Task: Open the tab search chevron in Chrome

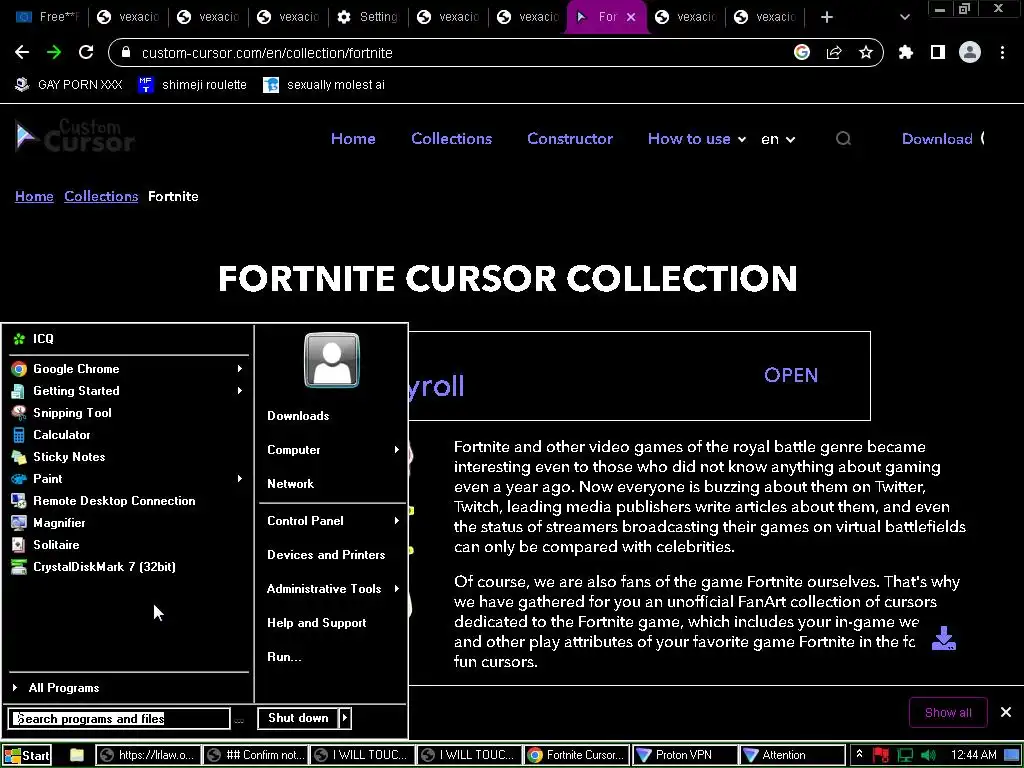Action: pos(904,18)
